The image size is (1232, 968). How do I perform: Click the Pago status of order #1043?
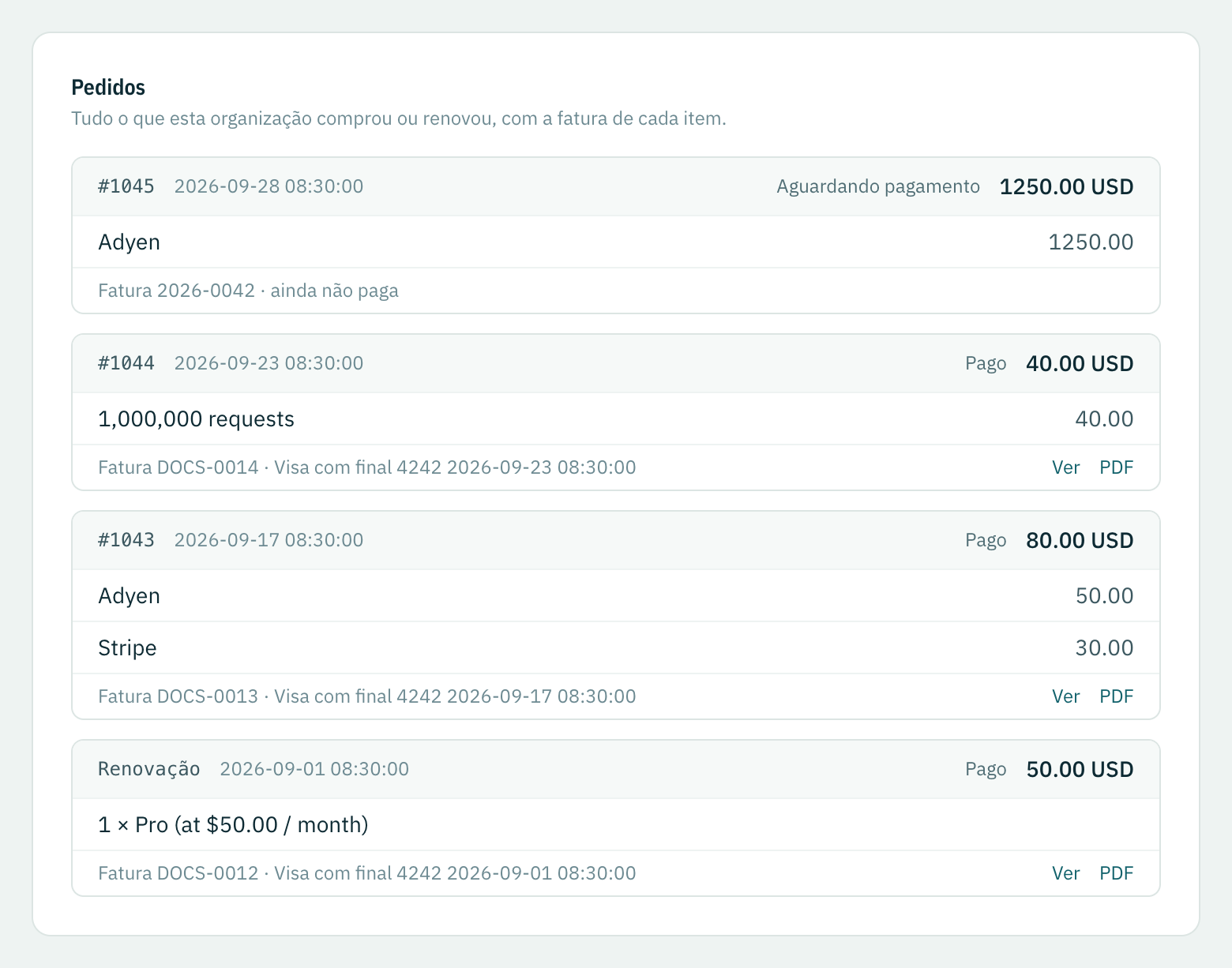(x=986, y=541)
